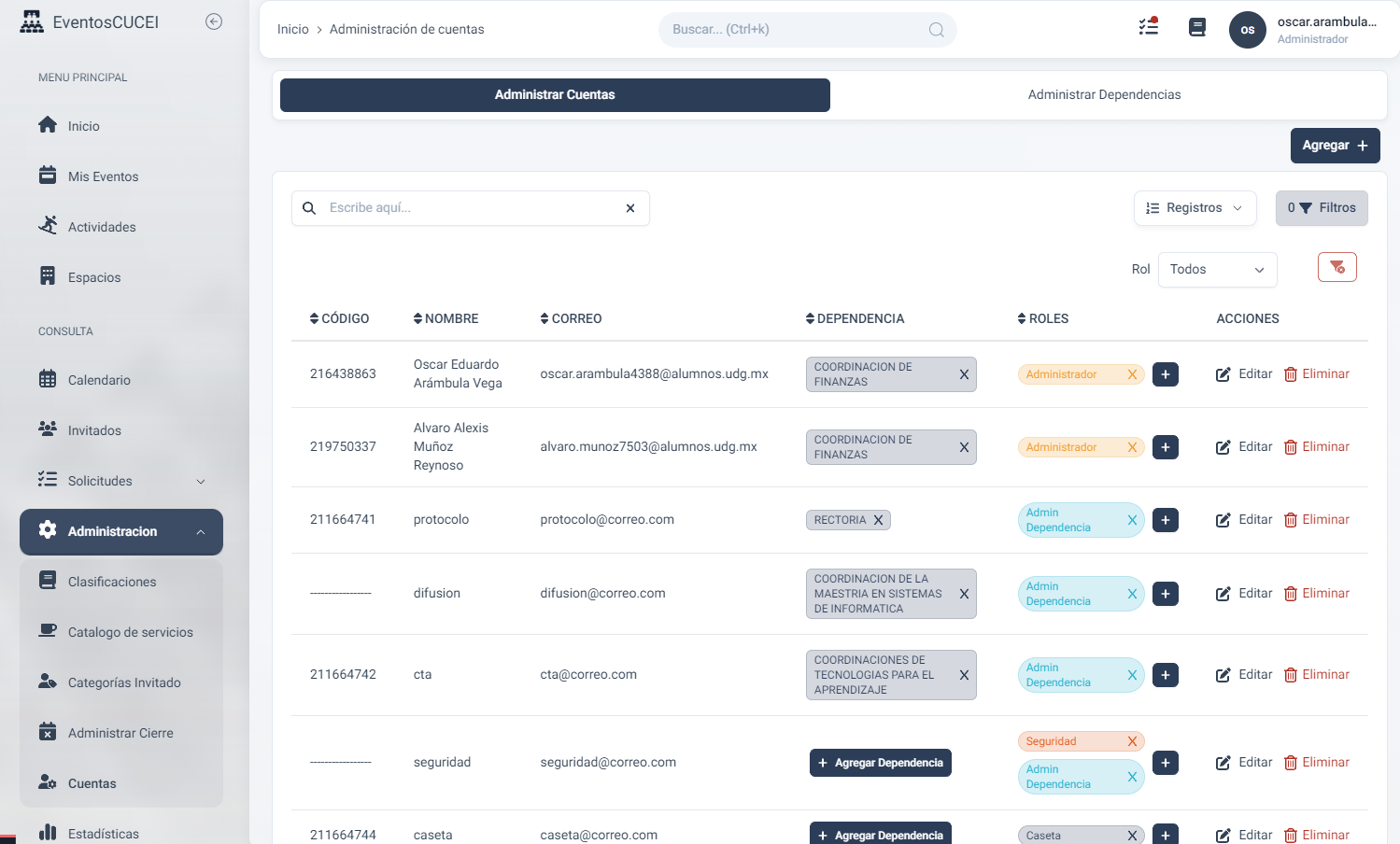Switch to Administrar Dependencias tab

tap(1104, 95)
